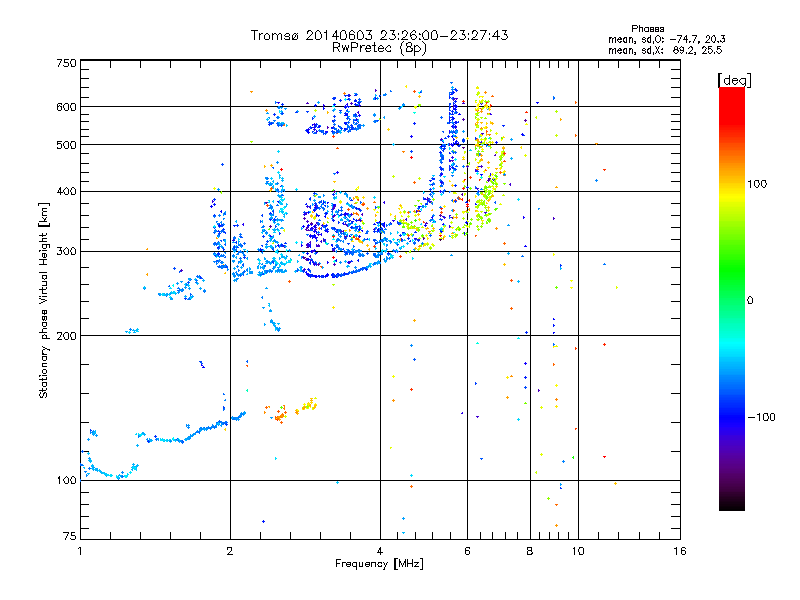The width and height of the screenshot is (800, 600).
Task: Click the y-axis height tick label "100"
Action: tap(66, 480)
